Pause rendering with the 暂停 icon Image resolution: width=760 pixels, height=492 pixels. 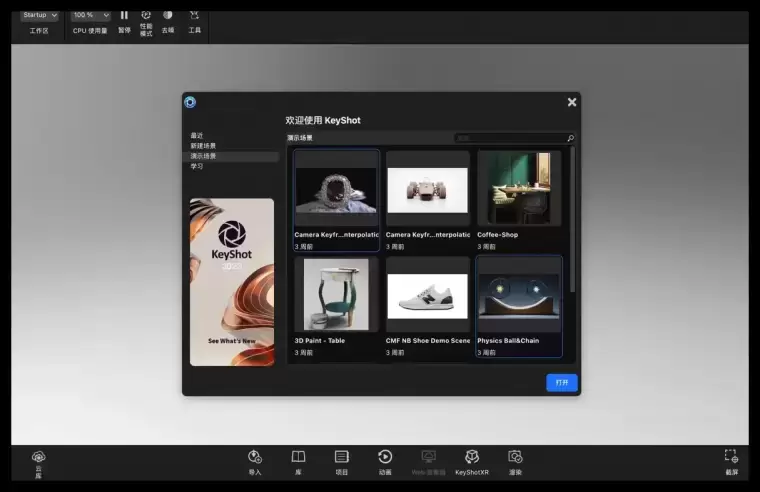[124, 16]
